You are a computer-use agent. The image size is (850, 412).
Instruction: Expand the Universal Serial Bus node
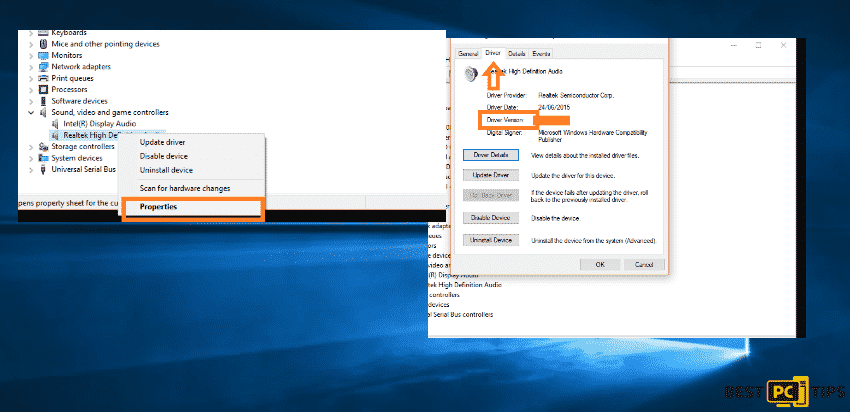[30, 169]
